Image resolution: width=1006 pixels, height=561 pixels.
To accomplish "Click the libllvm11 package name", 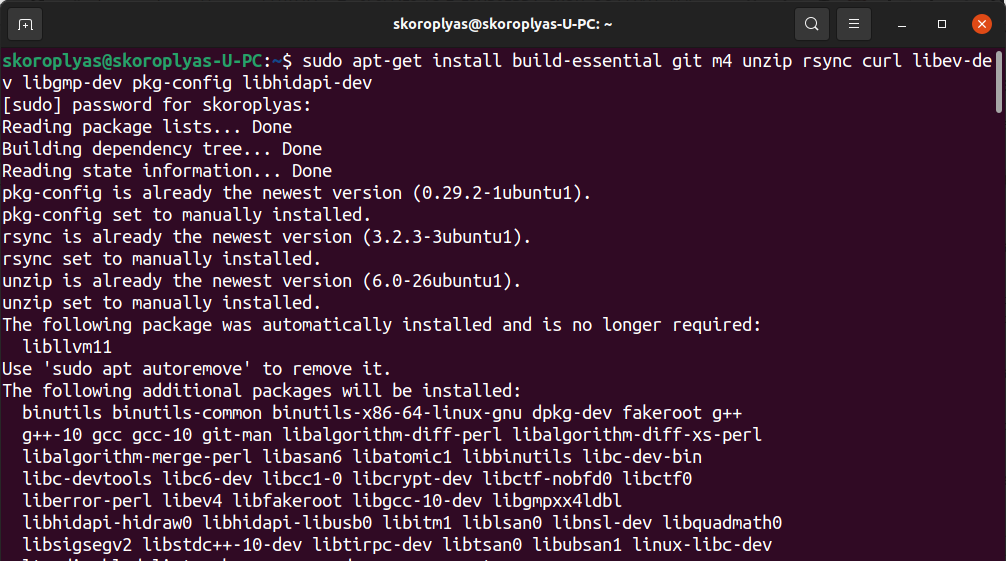I will pos(67,347).
